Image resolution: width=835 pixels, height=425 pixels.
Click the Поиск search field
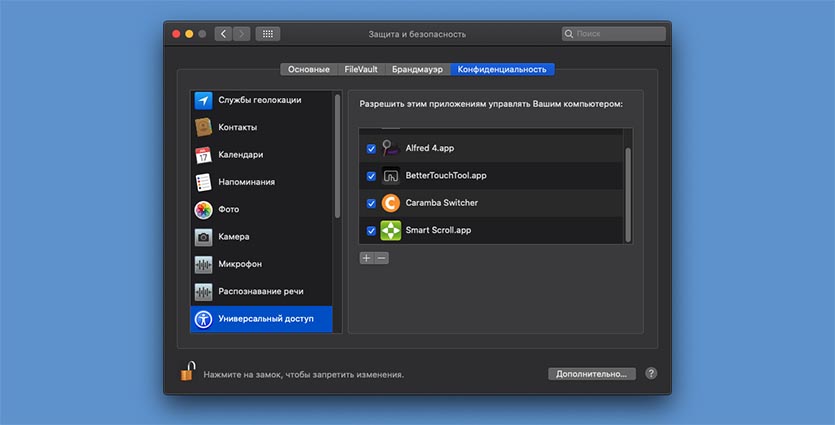coord(613,34)
